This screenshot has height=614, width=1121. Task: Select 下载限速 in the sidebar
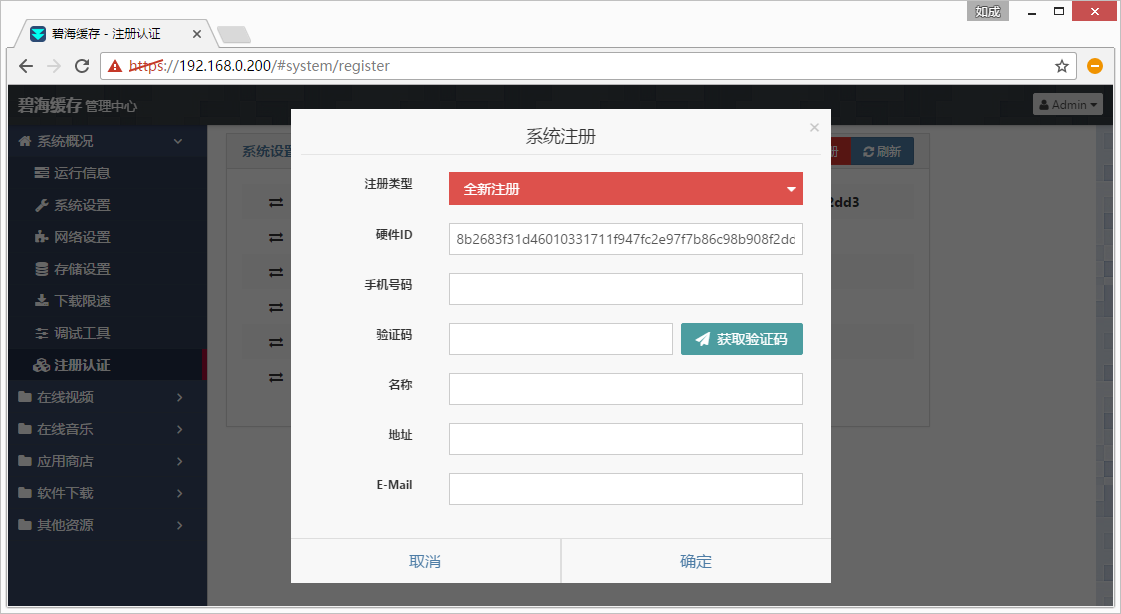[x=81, y=301]
